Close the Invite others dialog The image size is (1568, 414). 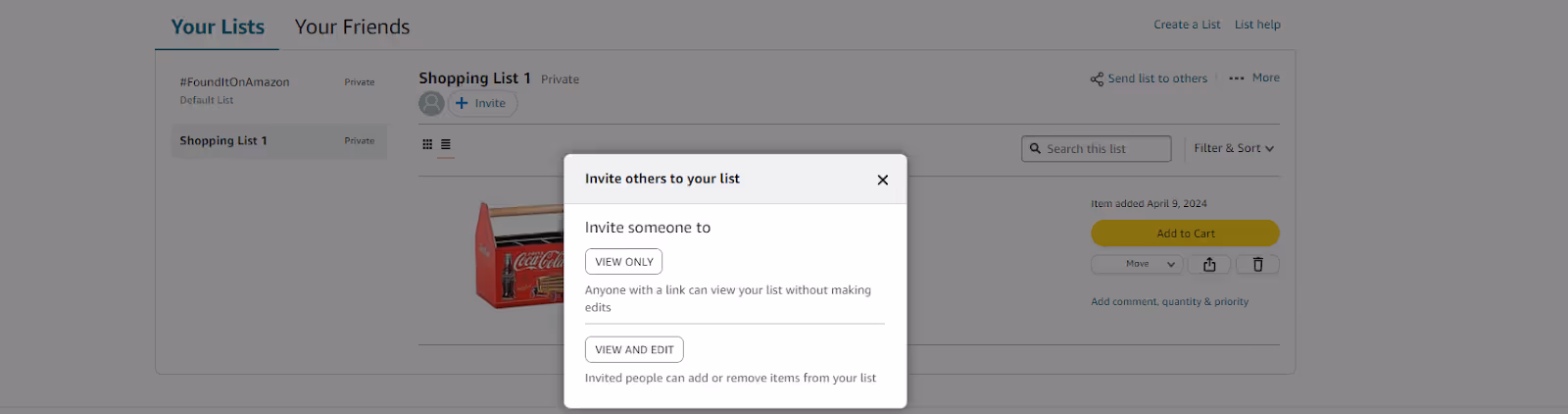pos(883,180)
